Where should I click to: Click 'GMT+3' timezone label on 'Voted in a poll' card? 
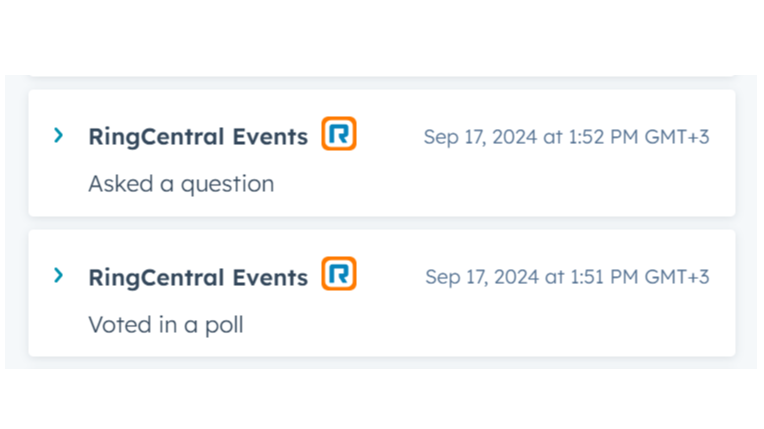coord(678,277)
